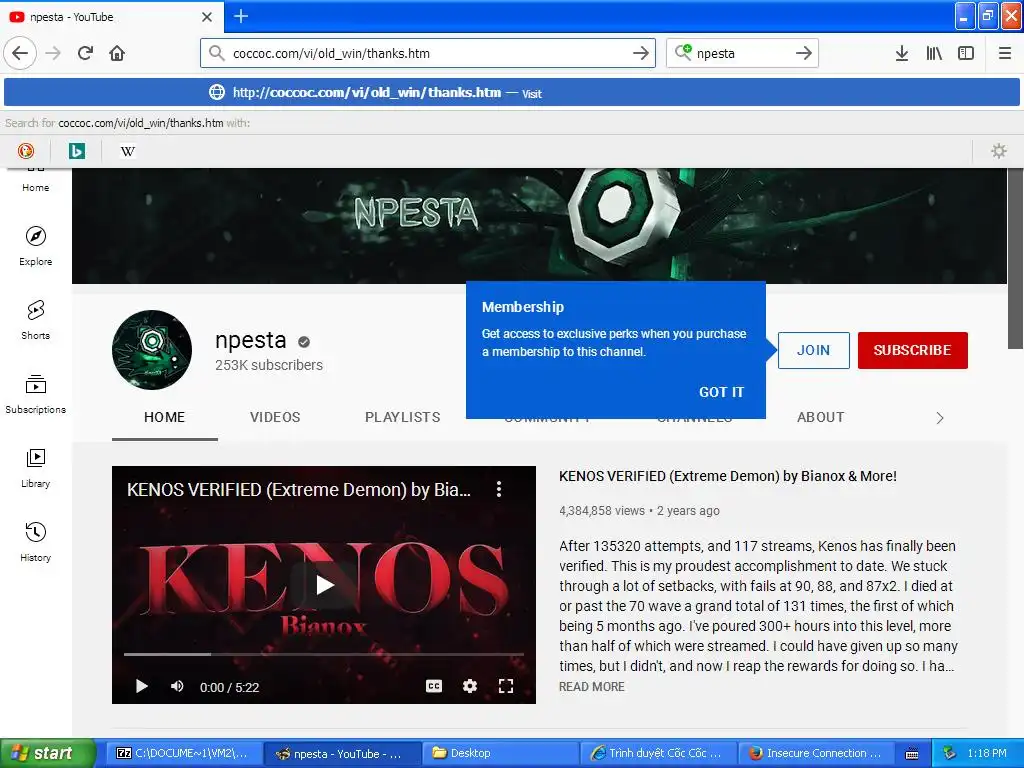Viewport: 1024px width, 768px height.
Task: Visit the coccoc.com URL suggestion
Action: click(x=511, y=92)
